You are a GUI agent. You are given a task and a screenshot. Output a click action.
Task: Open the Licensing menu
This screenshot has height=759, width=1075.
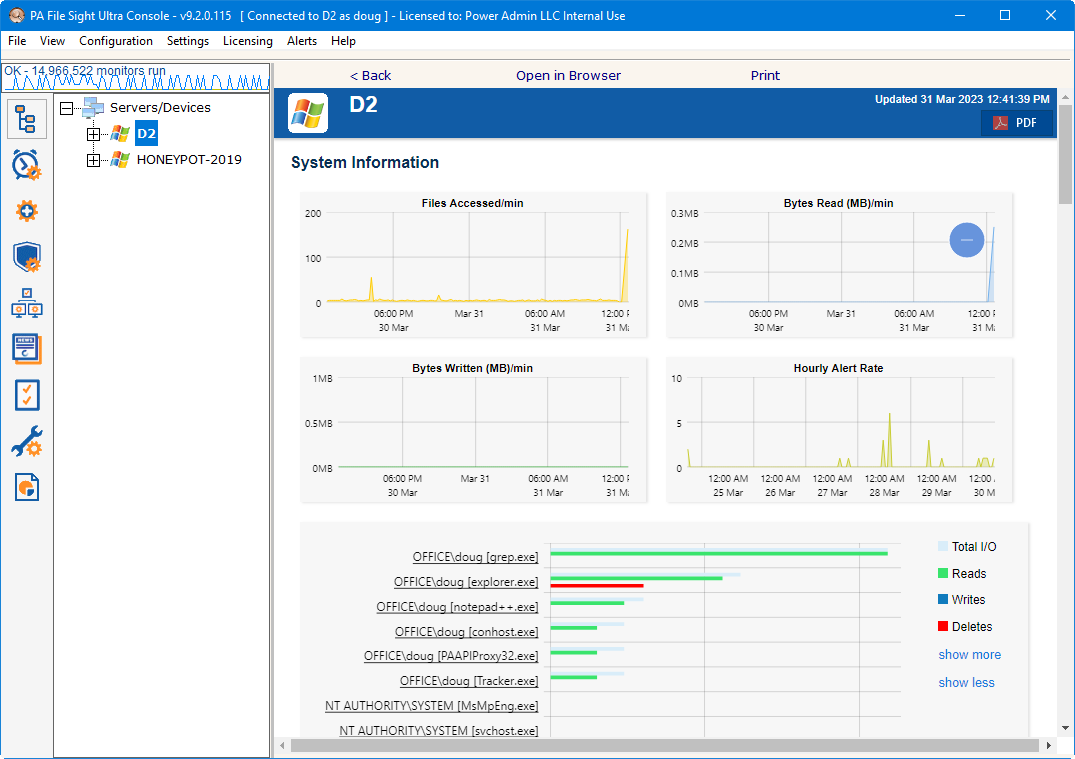pos(247,41)
